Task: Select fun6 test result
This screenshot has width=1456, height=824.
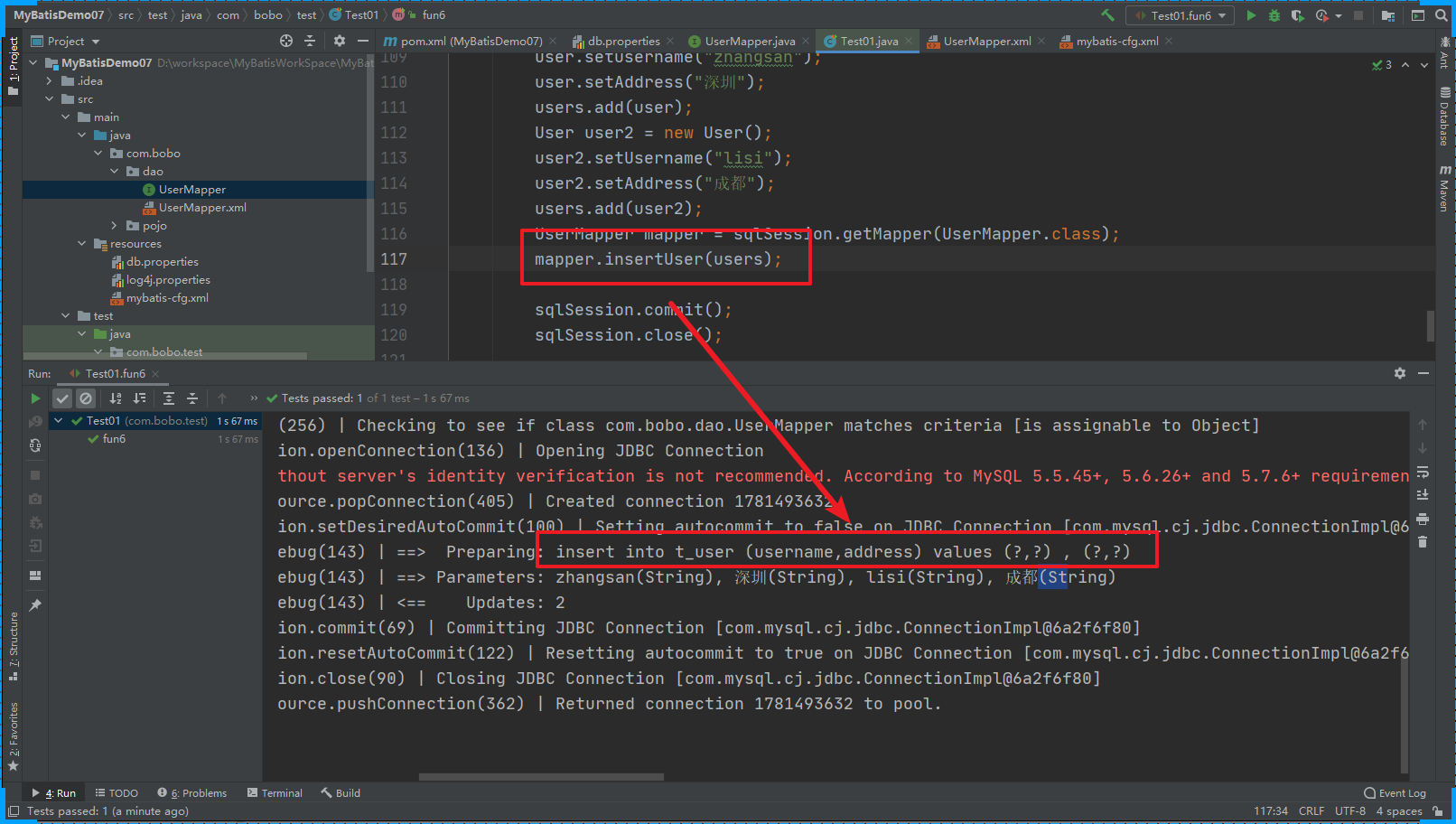Action: (x=114, y=439)
